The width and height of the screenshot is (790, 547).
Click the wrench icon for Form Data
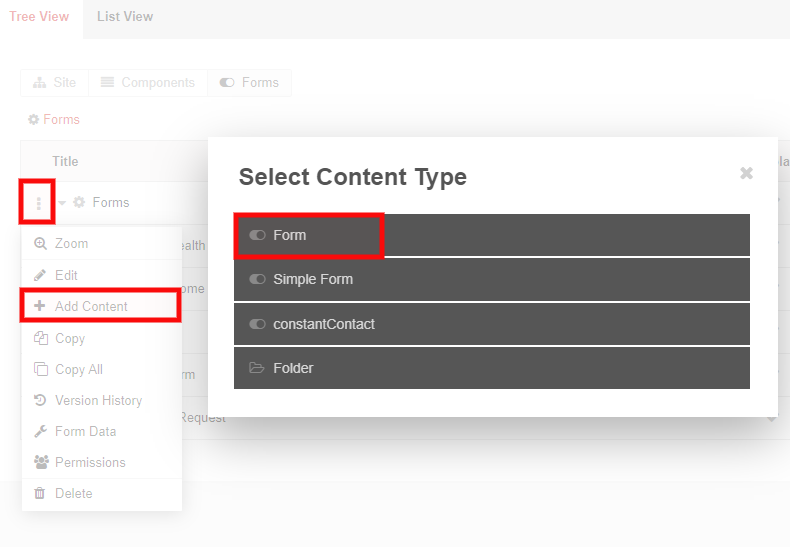pos(40,431)
